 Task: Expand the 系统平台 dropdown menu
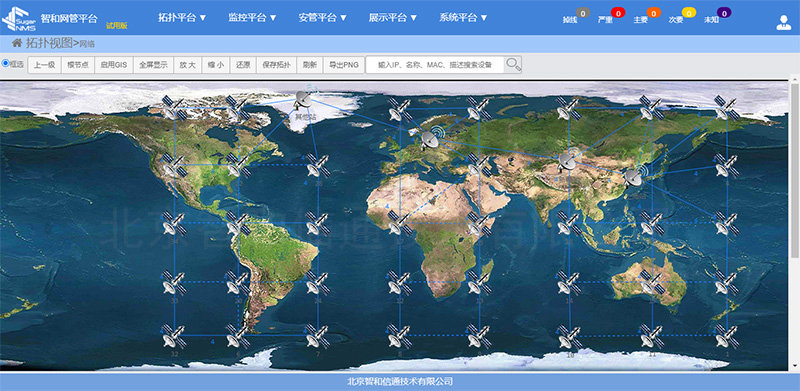(463, 17)
